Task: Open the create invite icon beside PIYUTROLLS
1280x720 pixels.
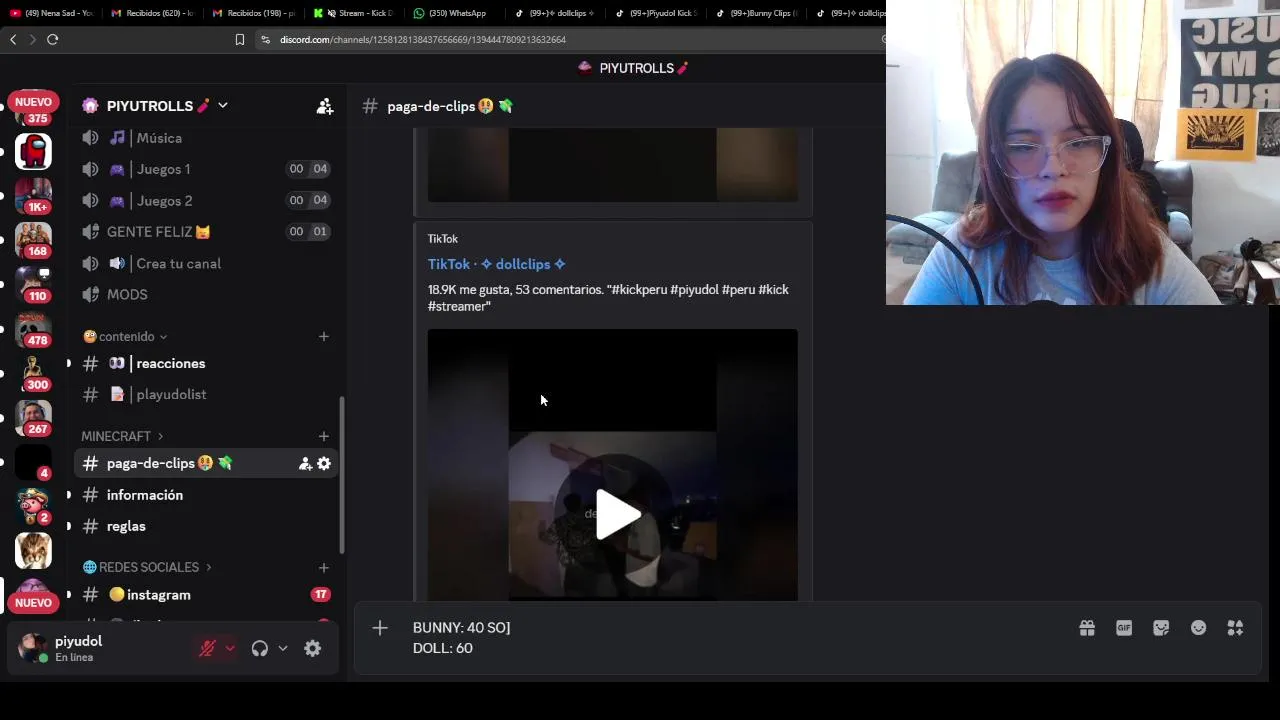Action: point(324,106)
